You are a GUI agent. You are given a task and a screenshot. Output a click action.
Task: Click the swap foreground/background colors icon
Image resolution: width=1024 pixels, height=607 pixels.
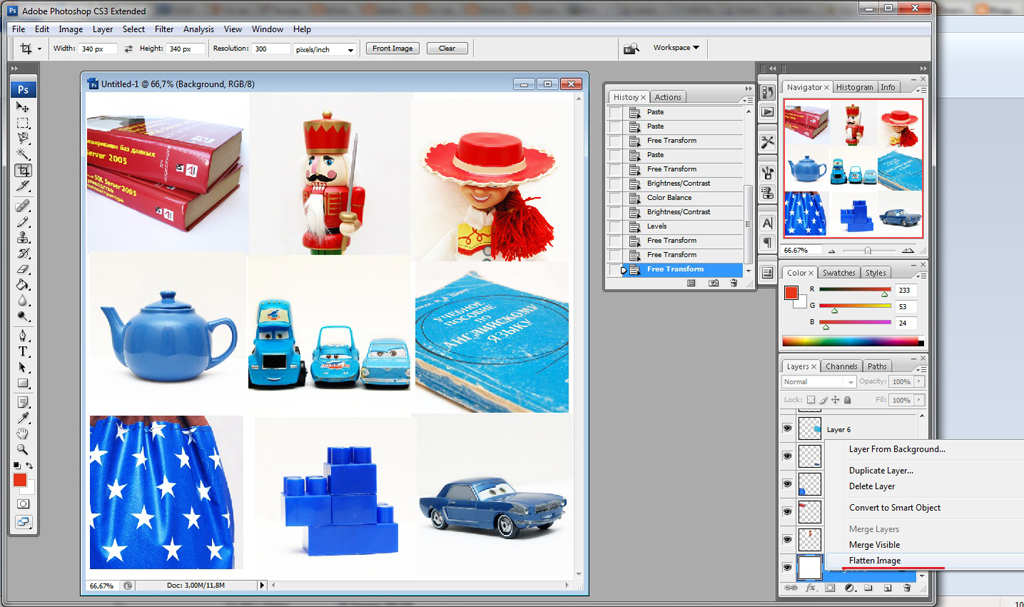(29, 465)
